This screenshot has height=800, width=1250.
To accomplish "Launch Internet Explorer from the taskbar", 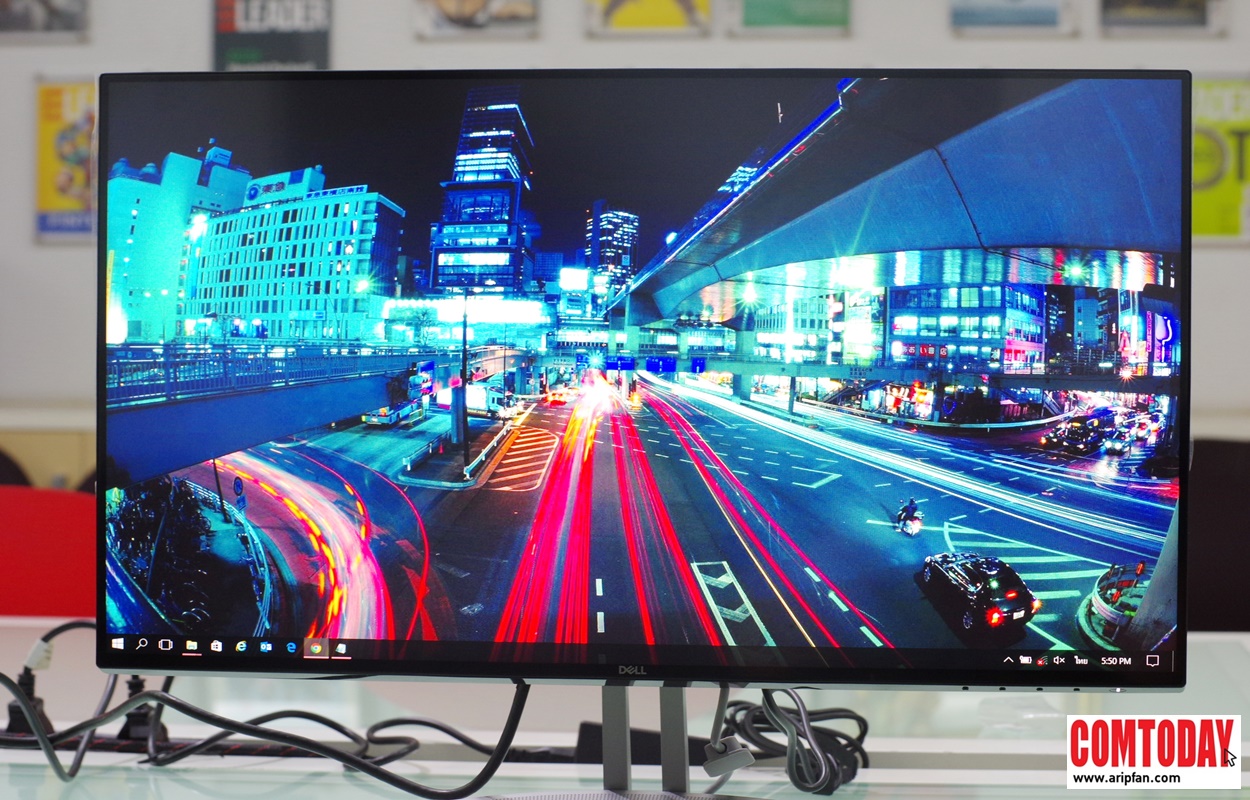I will (x=241, y=646).
